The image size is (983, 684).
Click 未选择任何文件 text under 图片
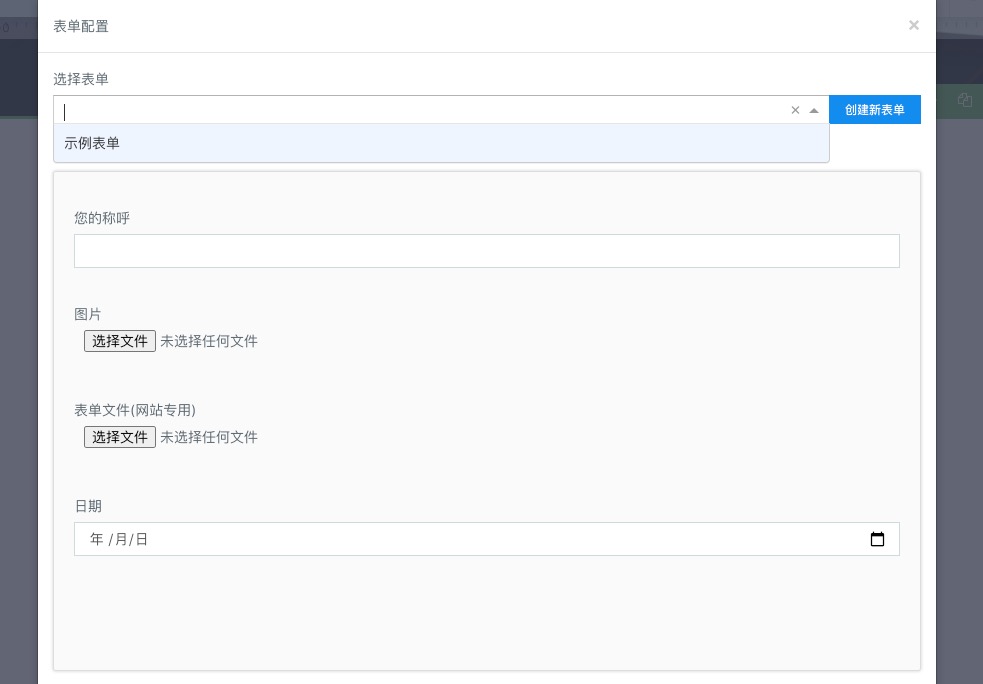click(209, 341)
